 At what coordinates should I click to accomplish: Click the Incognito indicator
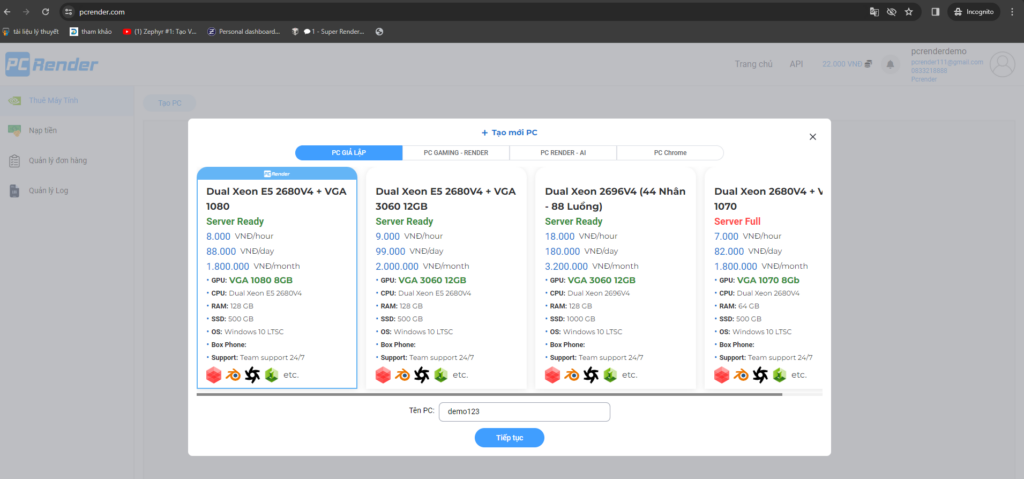[973, 12]
